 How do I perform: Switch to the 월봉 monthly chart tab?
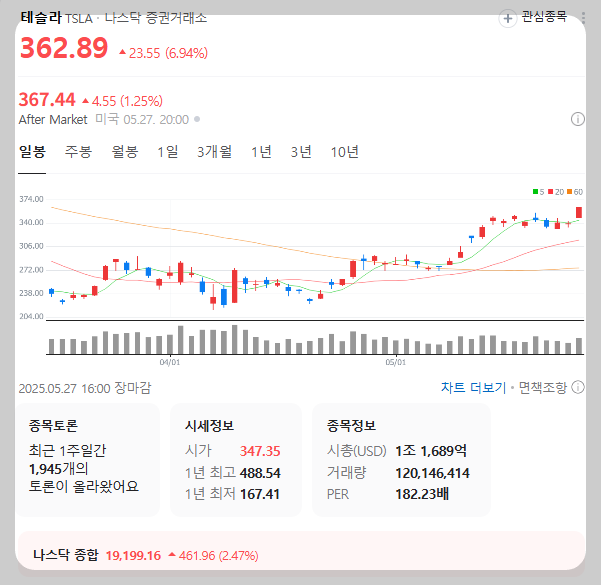tap(125, 152)
